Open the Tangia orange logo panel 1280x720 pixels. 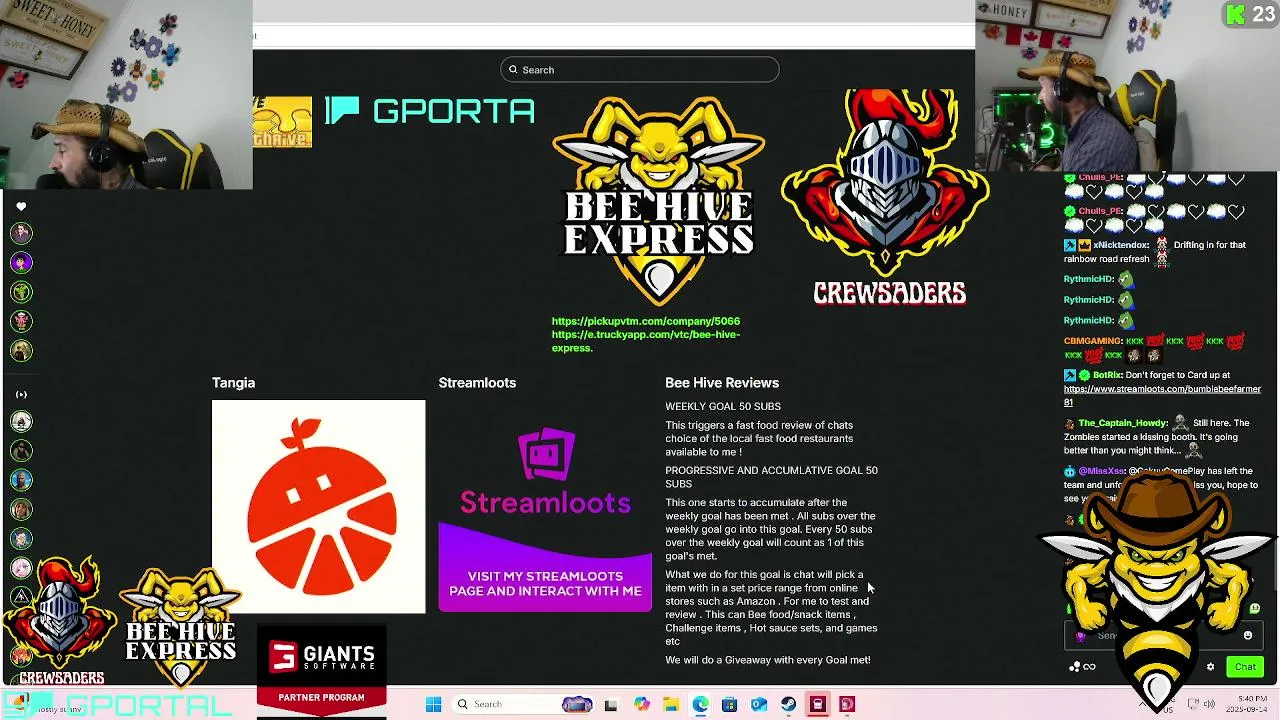[318, 506]
